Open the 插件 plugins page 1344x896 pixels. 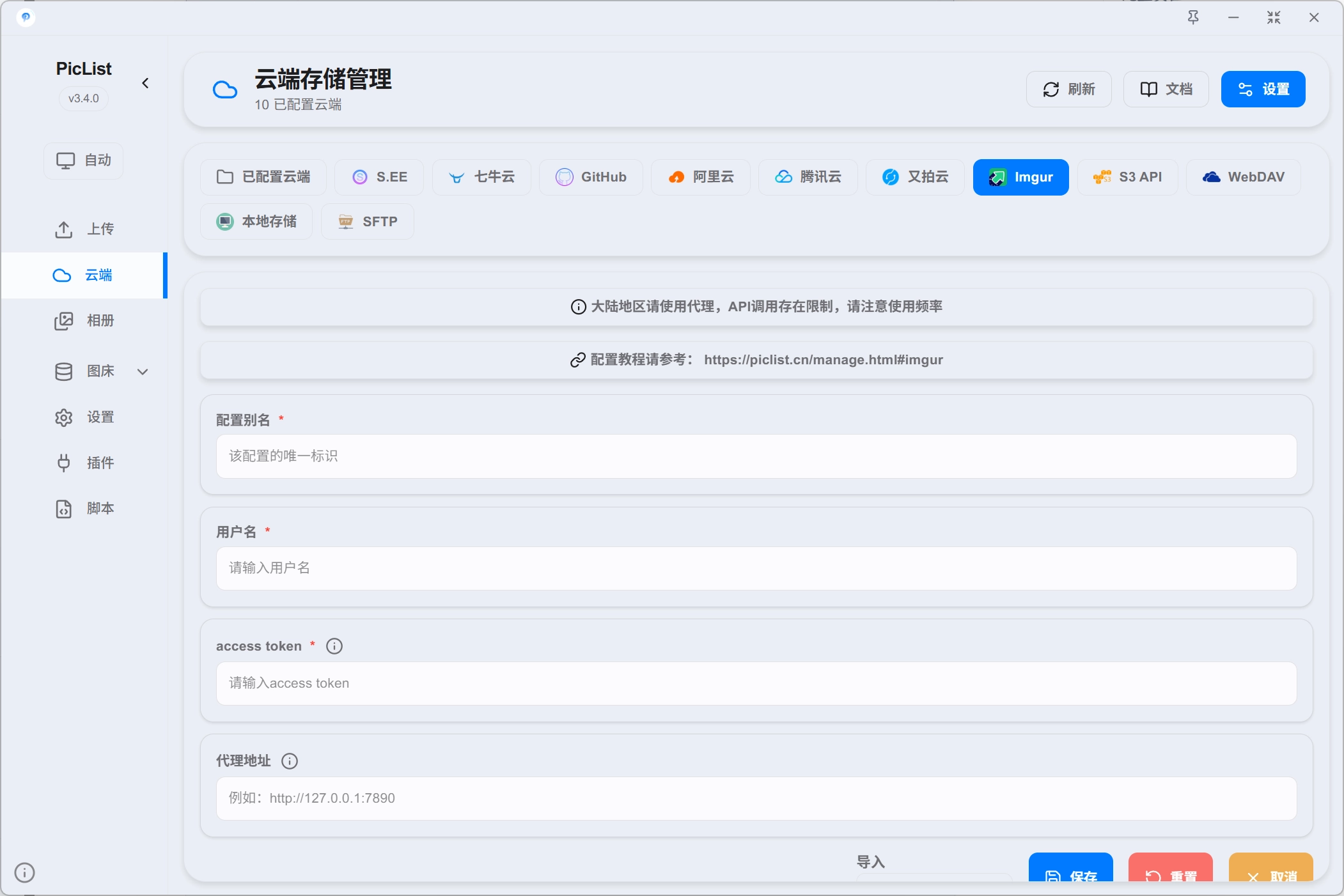tap(84, 463)
